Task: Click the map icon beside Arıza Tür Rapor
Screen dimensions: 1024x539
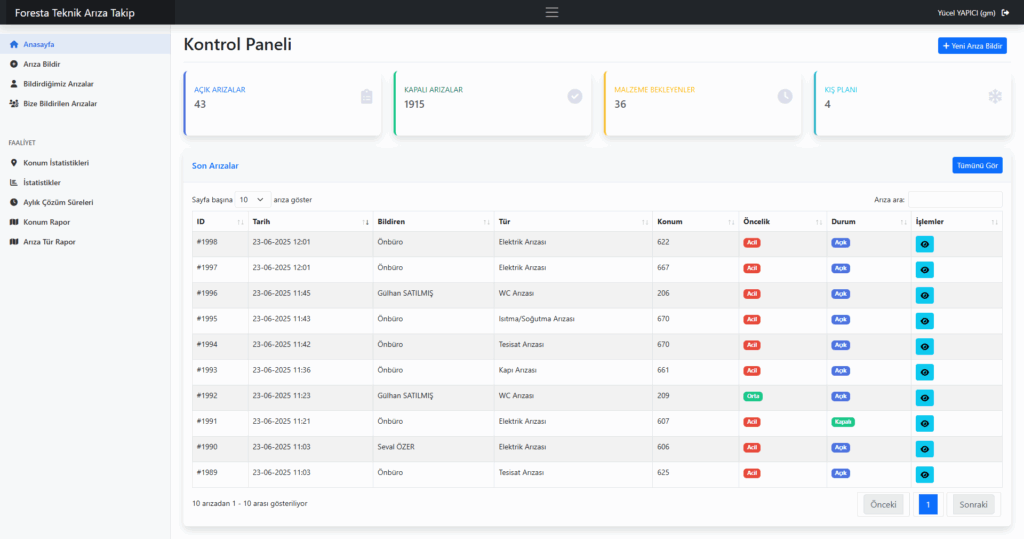Action: [14, 242]
